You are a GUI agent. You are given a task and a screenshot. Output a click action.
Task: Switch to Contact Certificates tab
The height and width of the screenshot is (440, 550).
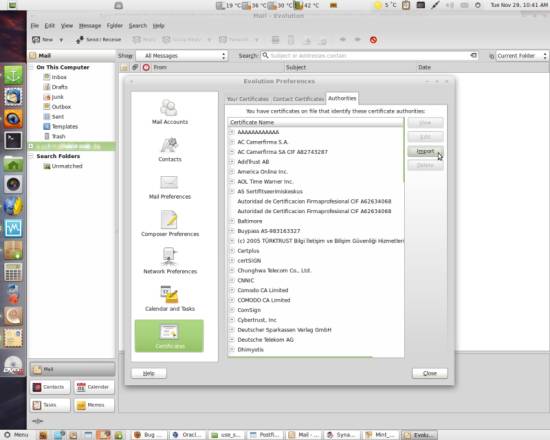click(x=299, y=99)
